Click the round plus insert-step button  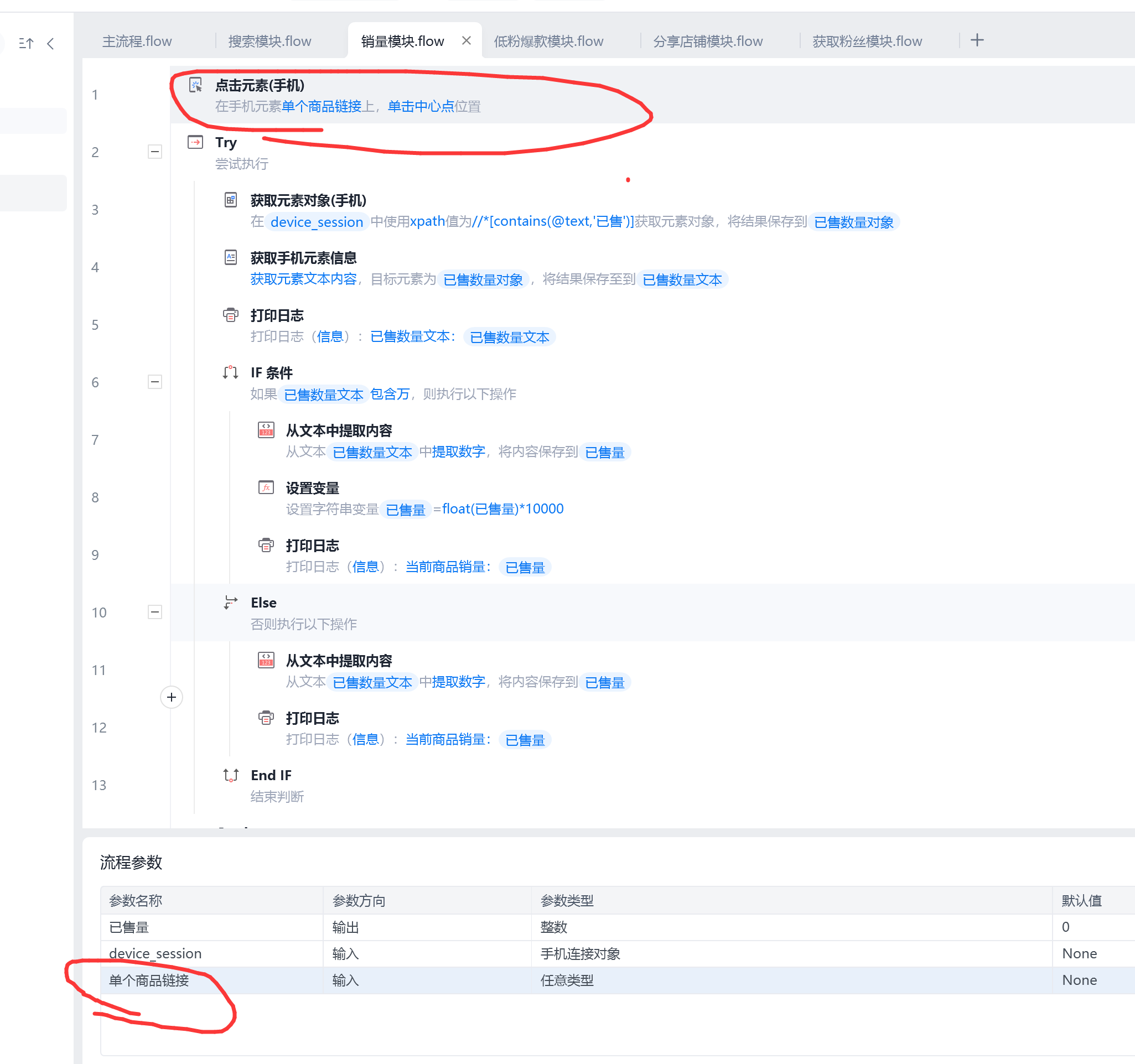172,697
